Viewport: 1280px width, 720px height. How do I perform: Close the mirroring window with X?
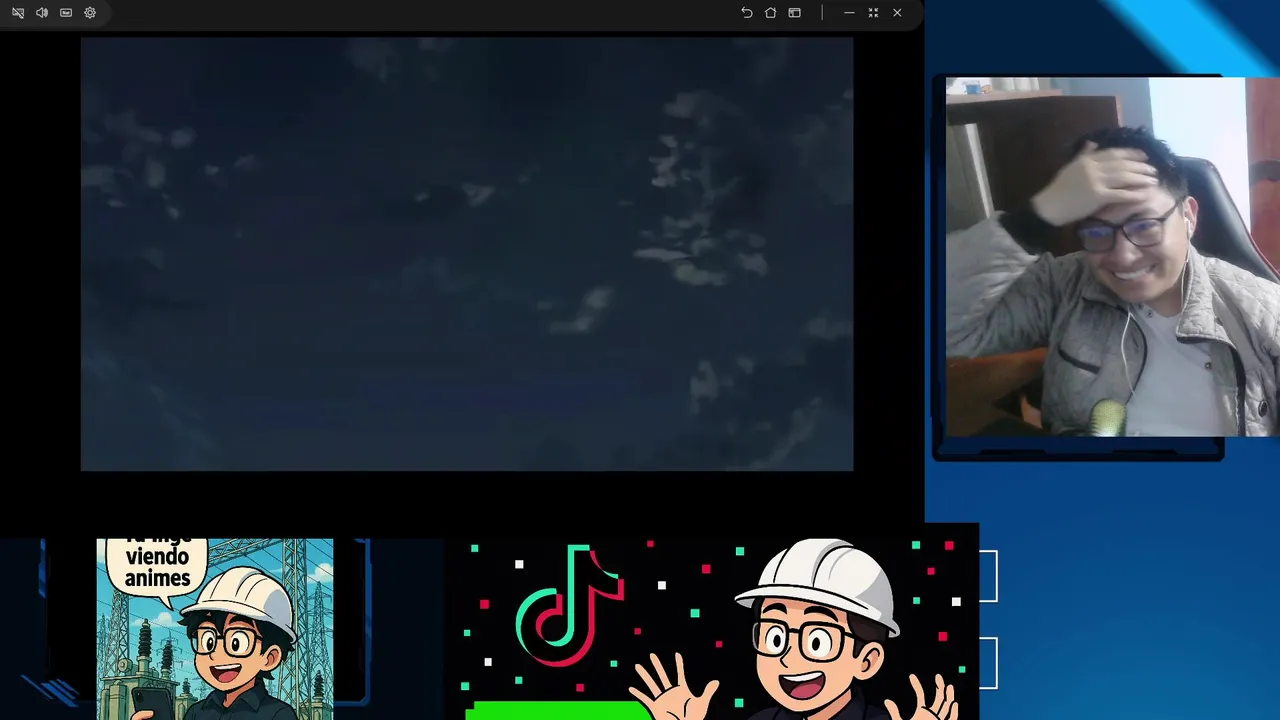point(897,13)
